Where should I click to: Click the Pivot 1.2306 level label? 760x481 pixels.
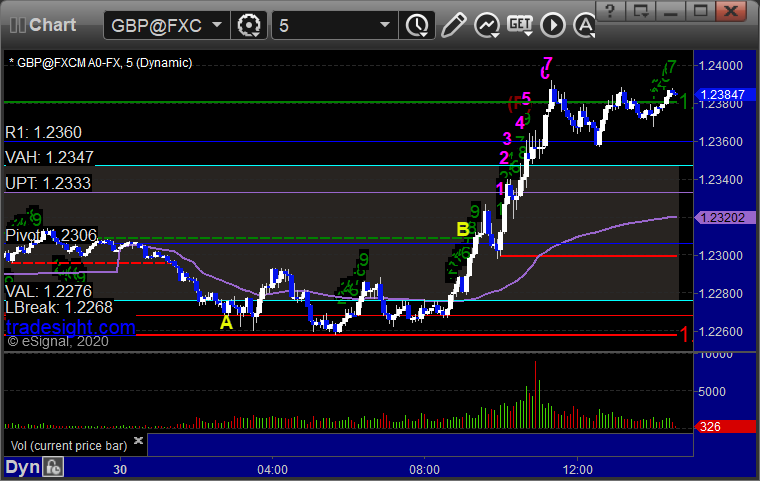(51, 236)
